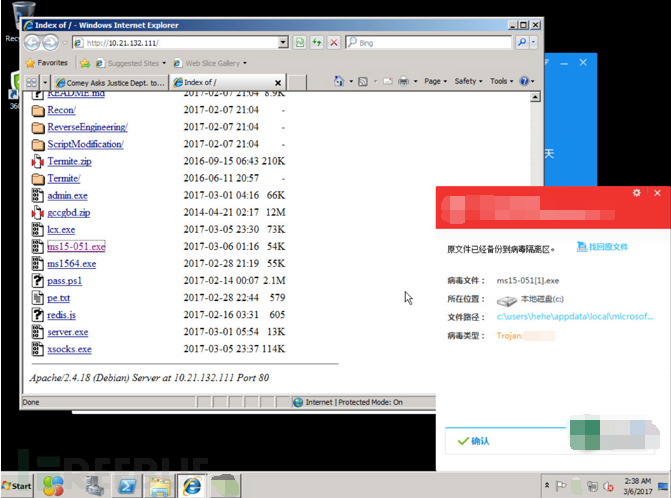
Task: Open Windows Explorer taskbar icon
Action: [x=160, y=486]
